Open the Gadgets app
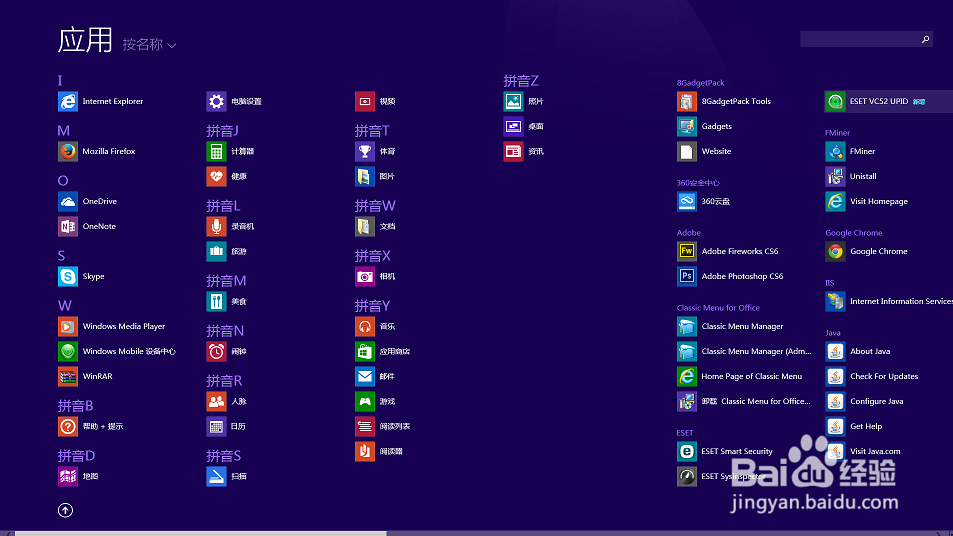 coord(705,126)
